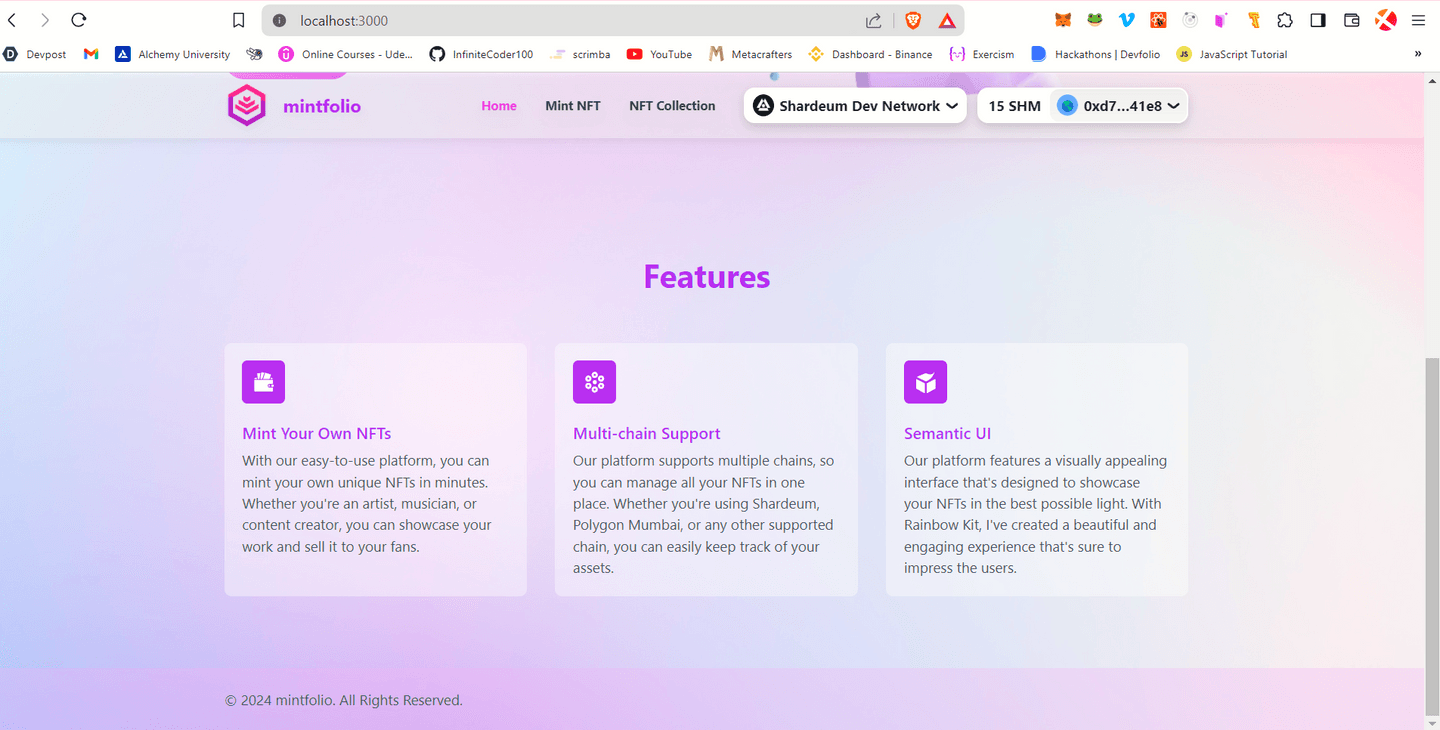Click the Shardeum network logo icon
This screenshot has height=730, width=1440.
click(763, 105)
